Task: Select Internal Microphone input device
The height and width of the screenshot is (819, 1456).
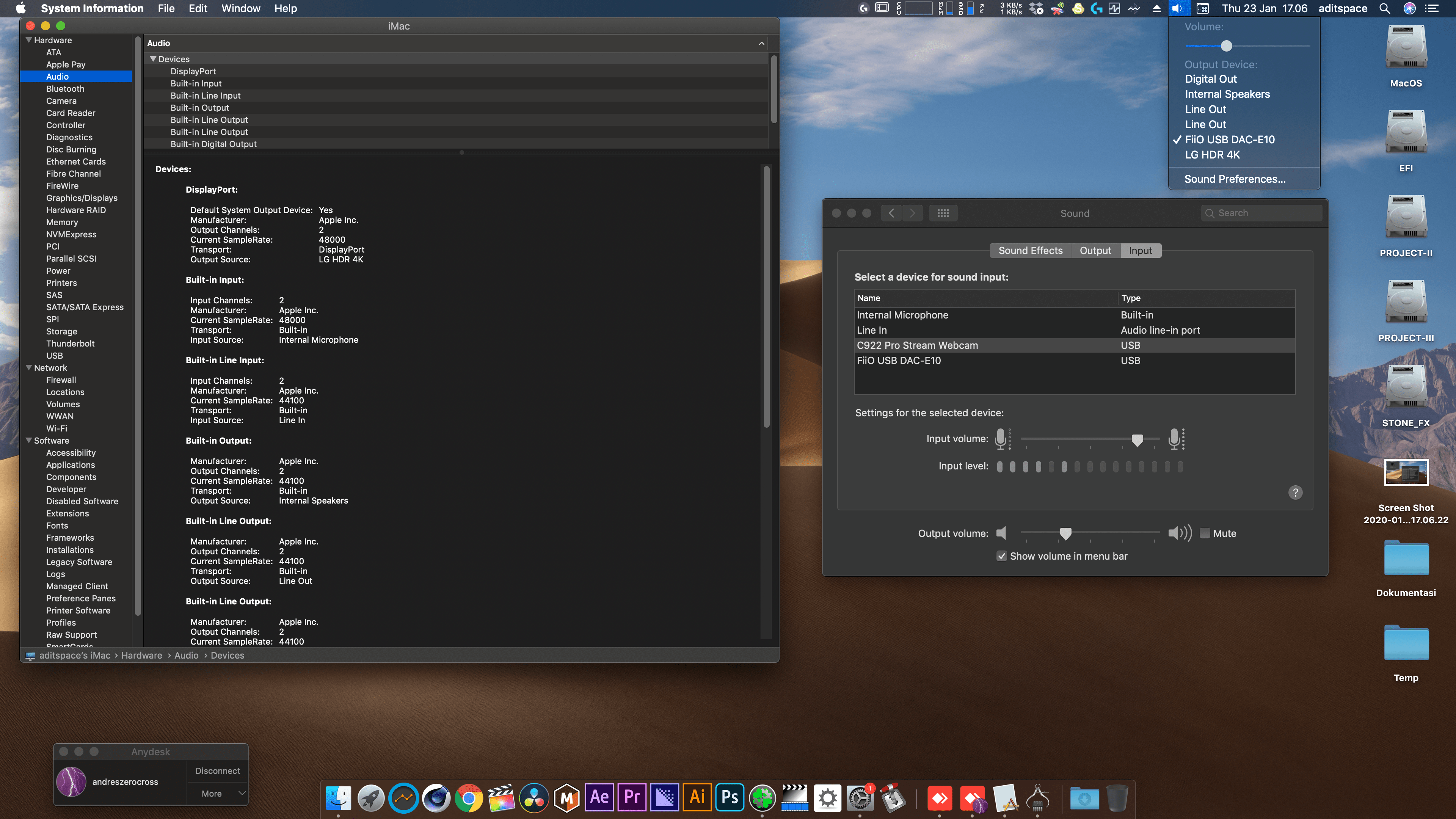Action: pyautogui.click(x=1075, y=315)
